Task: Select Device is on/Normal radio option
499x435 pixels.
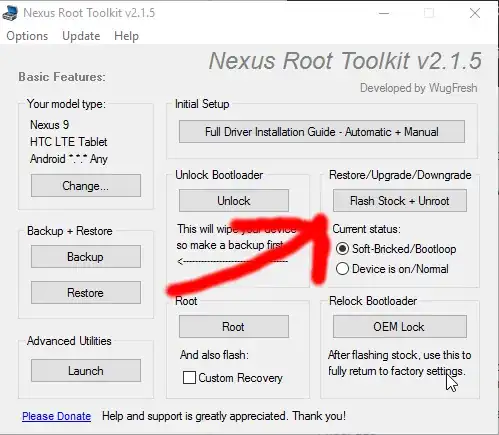Action: [x=392, y=269]
